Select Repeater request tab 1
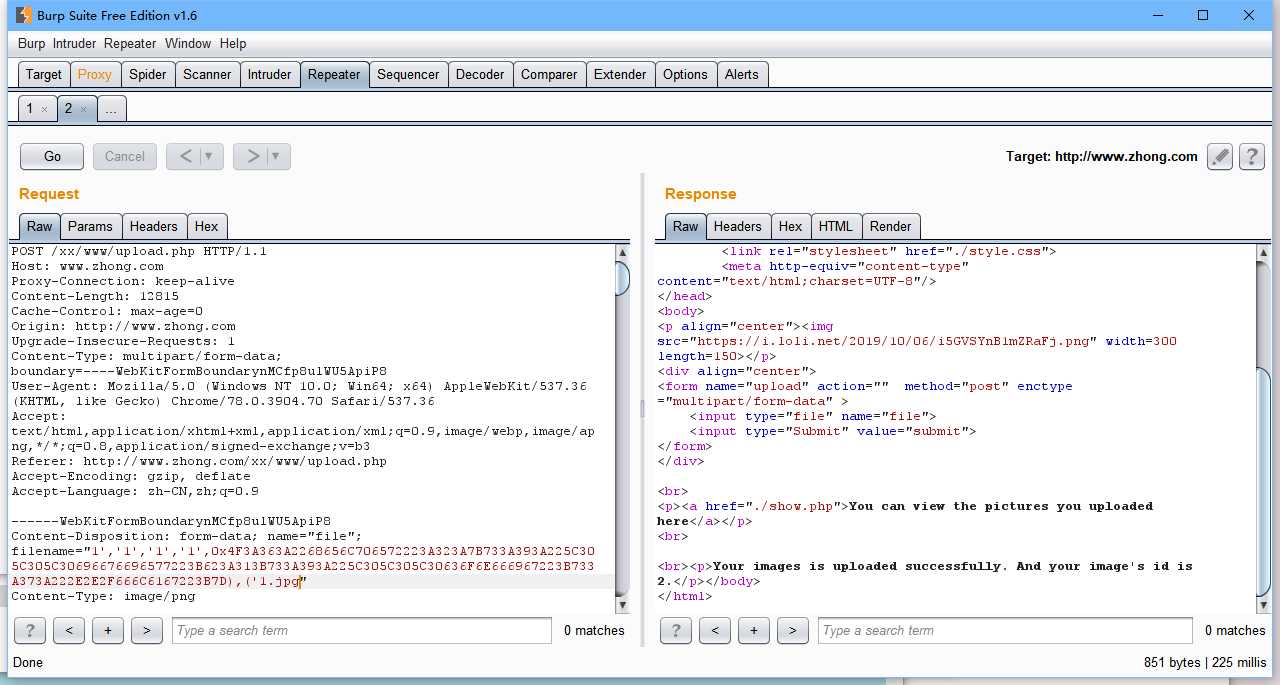Screen dimensions: 1280x685 coord(30,108)
